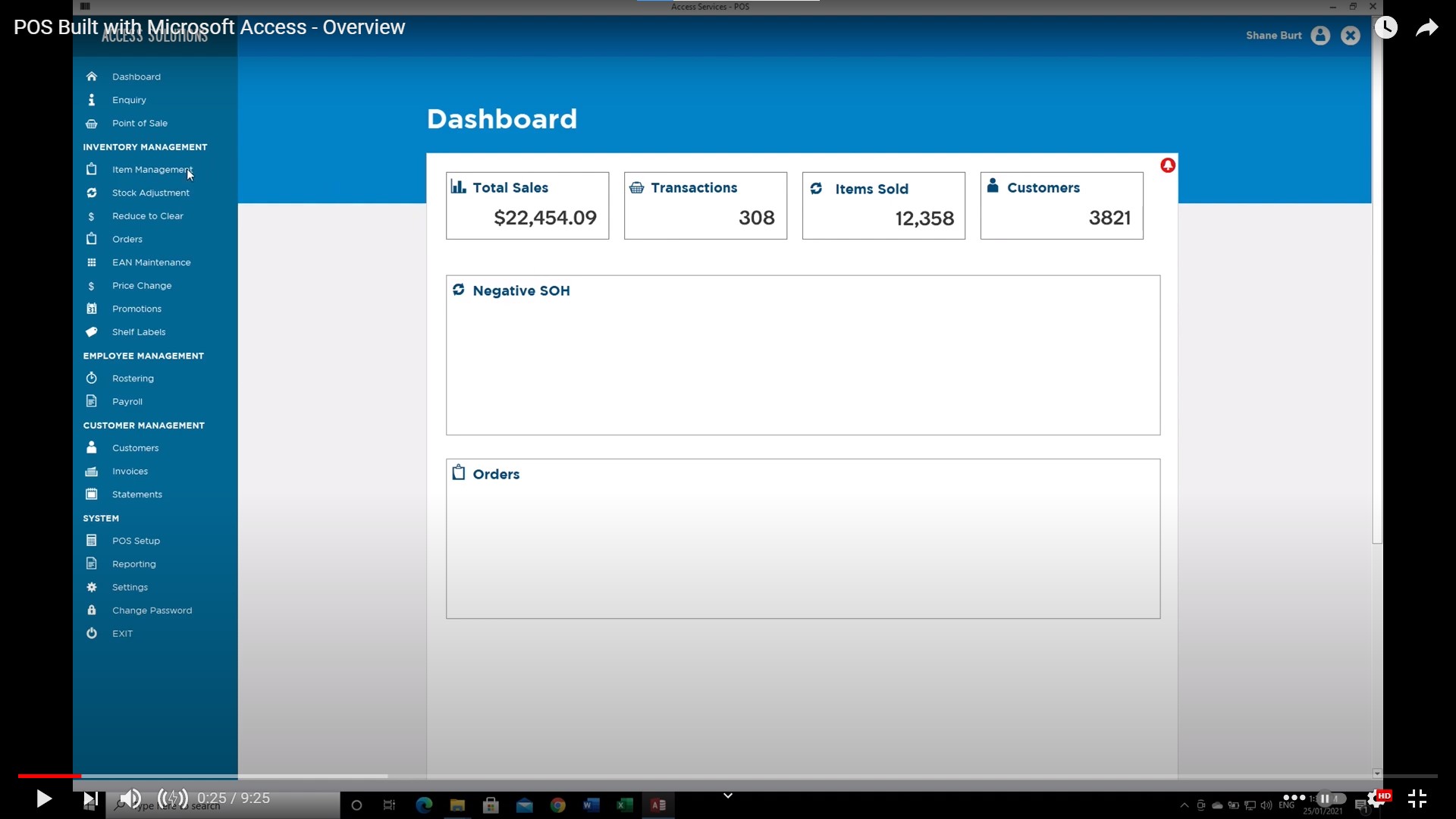Click the Shane Burt user name
Image resolution: width=1456 pixels, height=819 pixels.
pyautogui.click(x=1274, y=36)
